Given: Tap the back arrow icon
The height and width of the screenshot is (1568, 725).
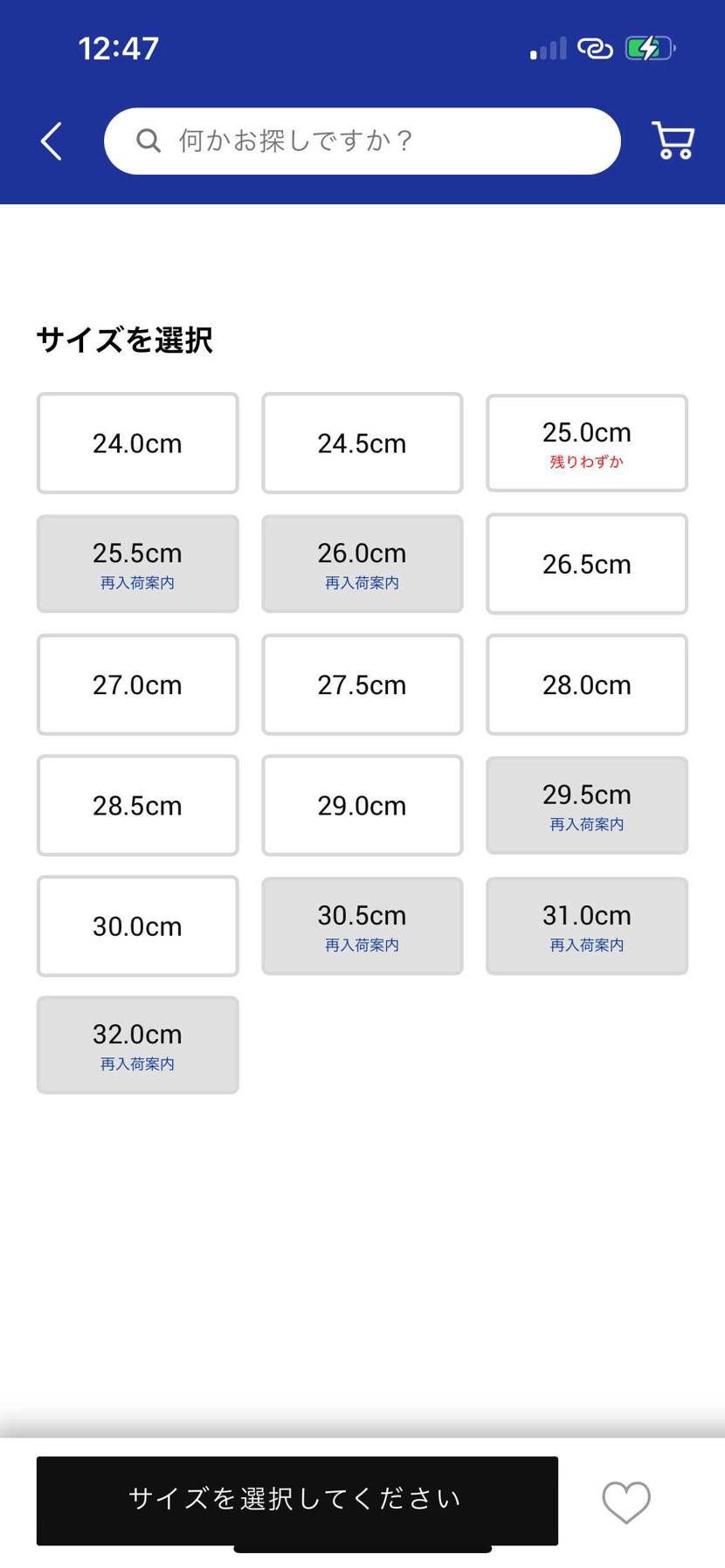Looking at the screenshot, I should point(52,141).
